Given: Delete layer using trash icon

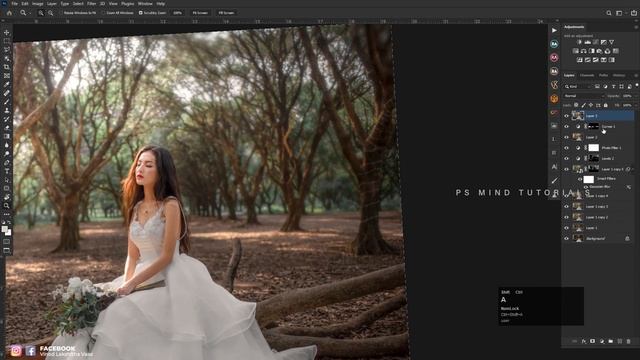Looking at the screenshot, I should [629, 341].
